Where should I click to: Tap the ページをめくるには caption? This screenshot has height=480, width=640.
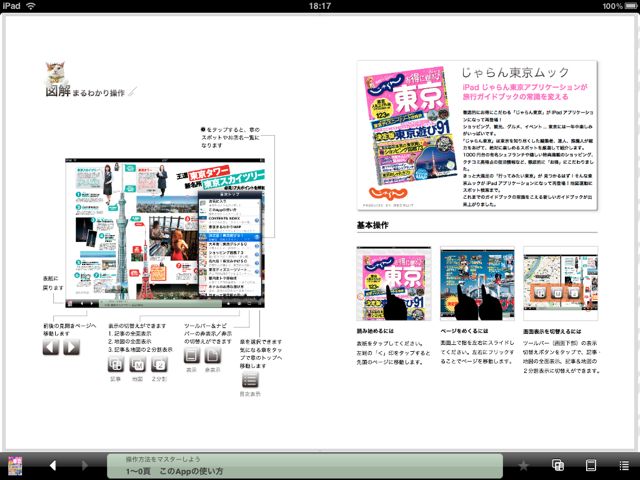464,331
